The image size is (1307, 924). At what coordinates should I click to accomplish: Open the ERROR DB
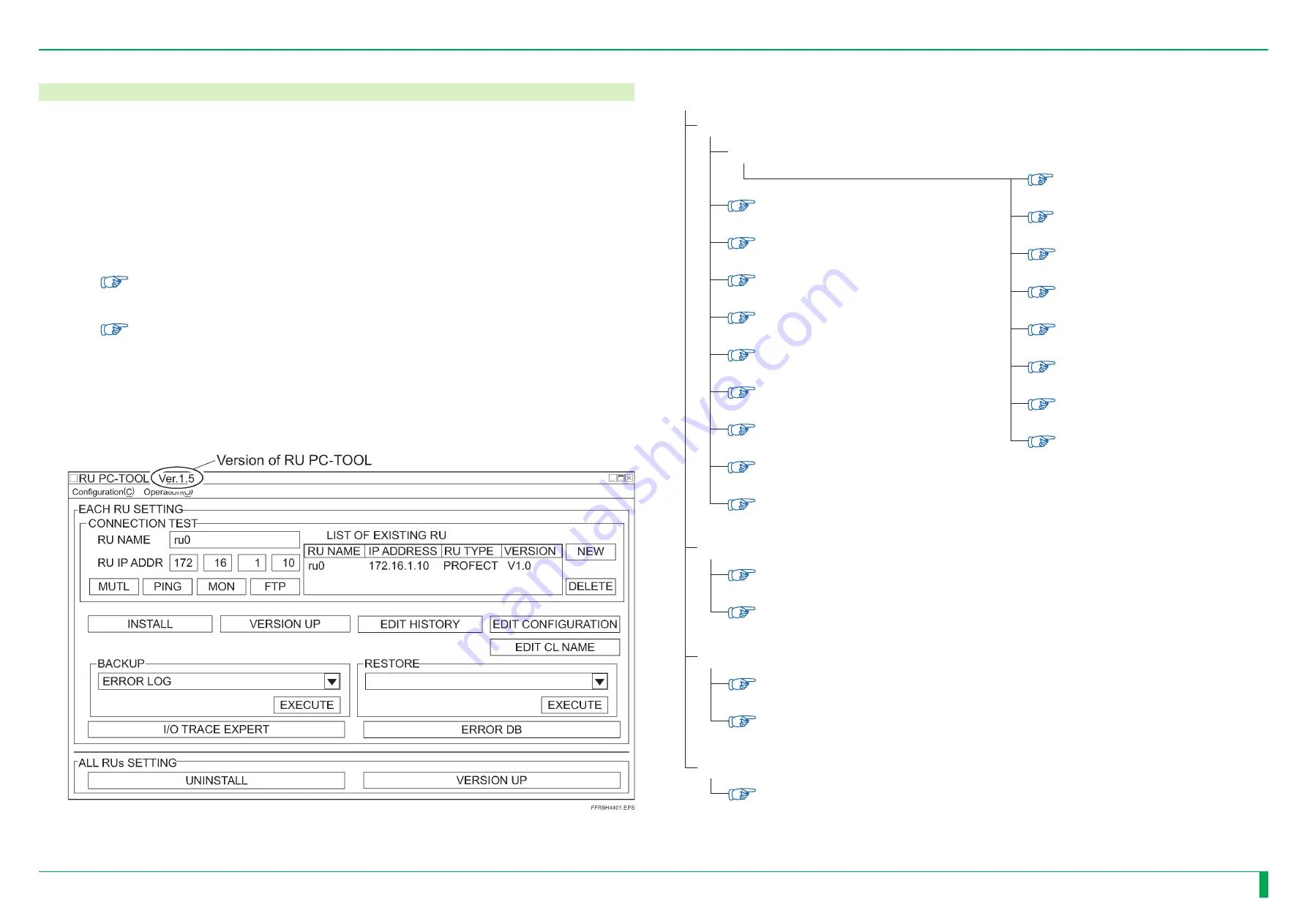pyautogui.click(x=492, y=729)
